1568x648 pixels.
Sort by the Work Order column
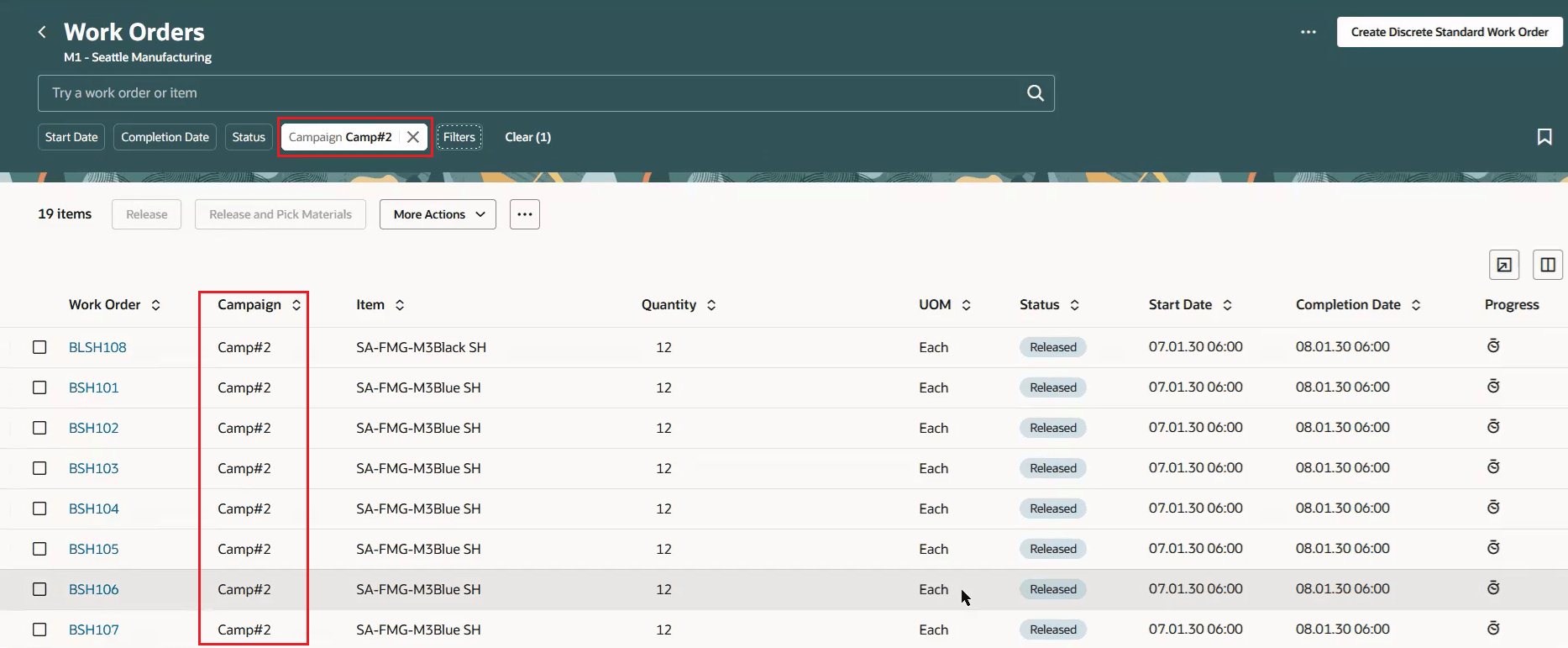point(155,305)
